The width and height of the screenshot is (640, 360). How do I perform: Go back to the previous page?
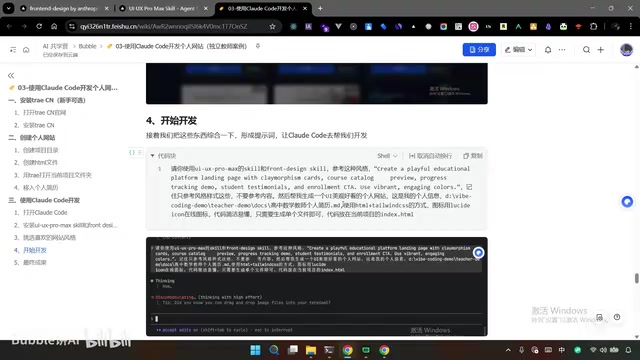(x=9, y=26)
